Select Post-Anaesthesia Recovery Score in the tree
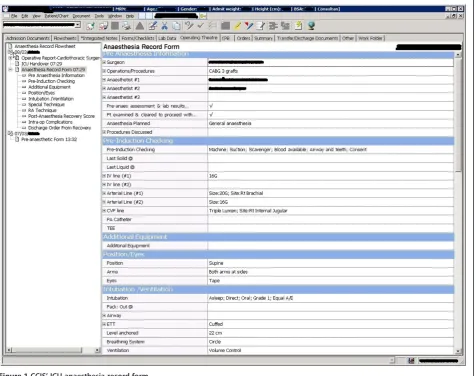The height and width of the screenshot is (376, 476). (61, 116)
